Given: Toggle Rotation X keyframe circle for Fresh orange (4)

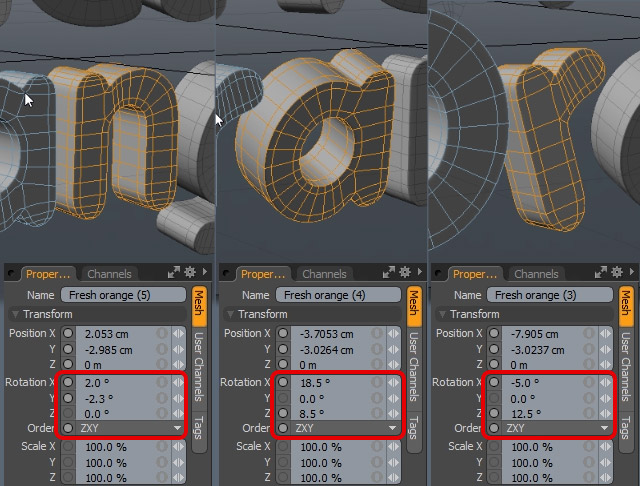Looking at the screenshot, I should (283, 382).
